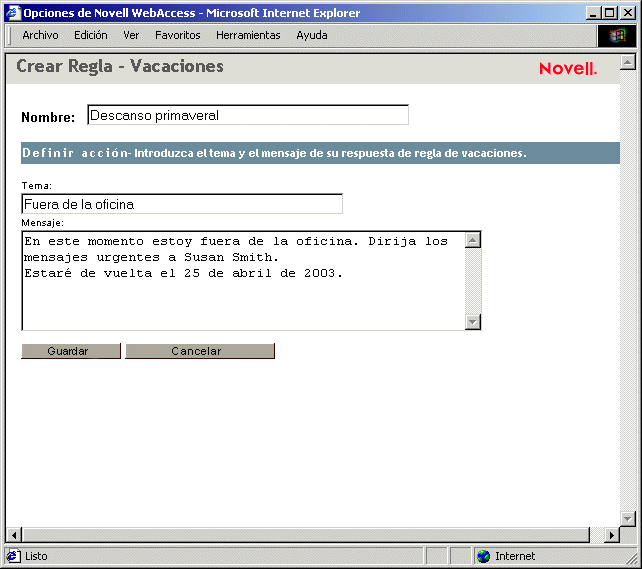Focus the Nombre input field
642x569 pixels.
click(x=248, y=115)
